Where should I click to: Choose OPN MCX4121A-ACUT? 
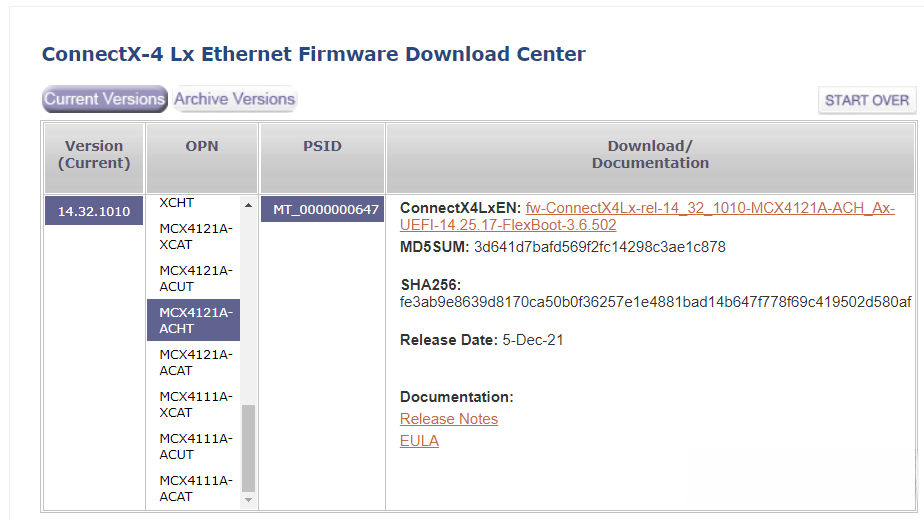tap(193, 278)
